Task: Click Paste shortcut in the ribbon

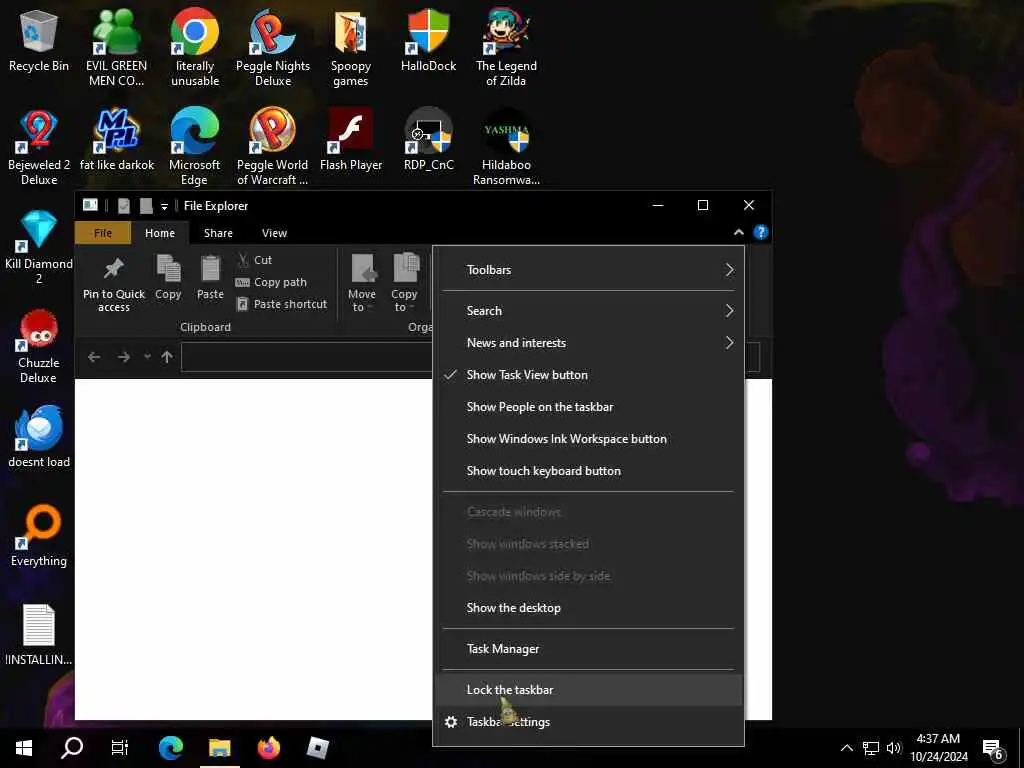Action: pyautogui.click(x=281, y=304)
